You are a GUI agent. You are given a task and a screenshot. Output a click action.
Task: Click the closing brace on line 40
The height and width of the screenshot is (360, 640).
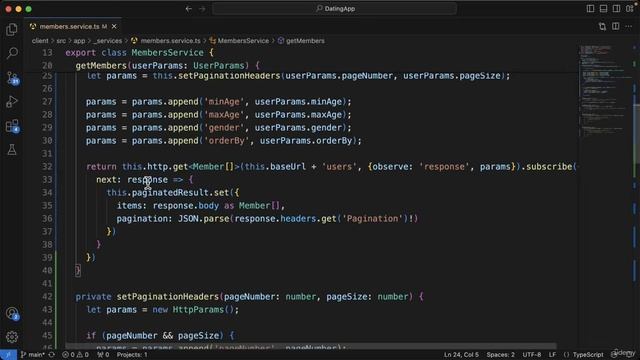pyautogui.click(x=78, y=271)
